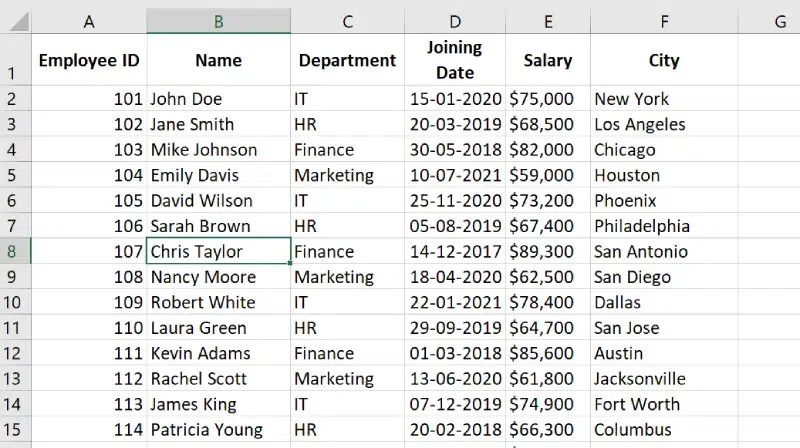
Task: Select row 8 header
Action: point(13,252)
